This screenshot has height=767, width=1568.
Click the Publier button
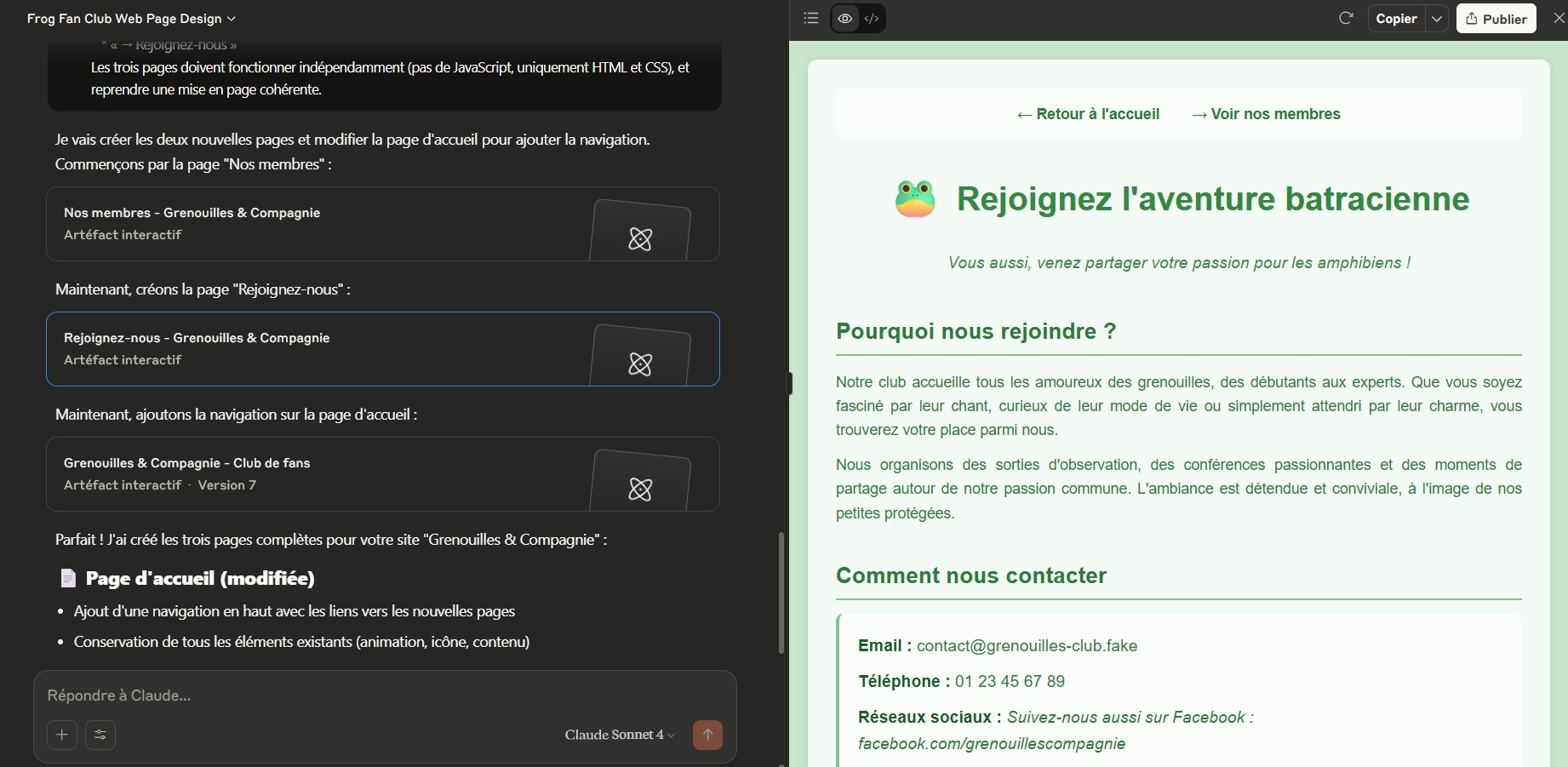coord(1496,19)
